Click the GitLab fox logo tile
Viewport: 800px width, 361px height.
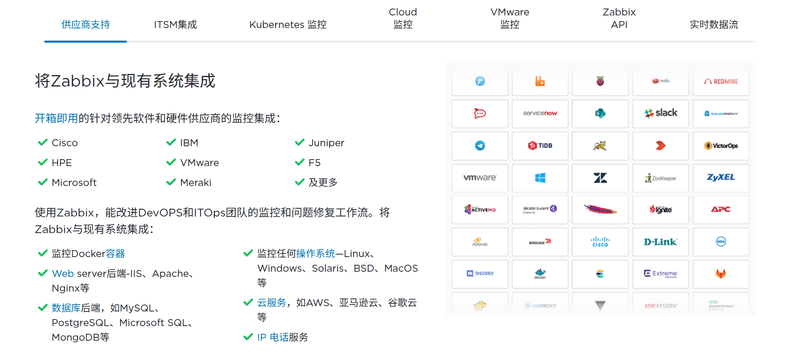(x=720, y=274)
